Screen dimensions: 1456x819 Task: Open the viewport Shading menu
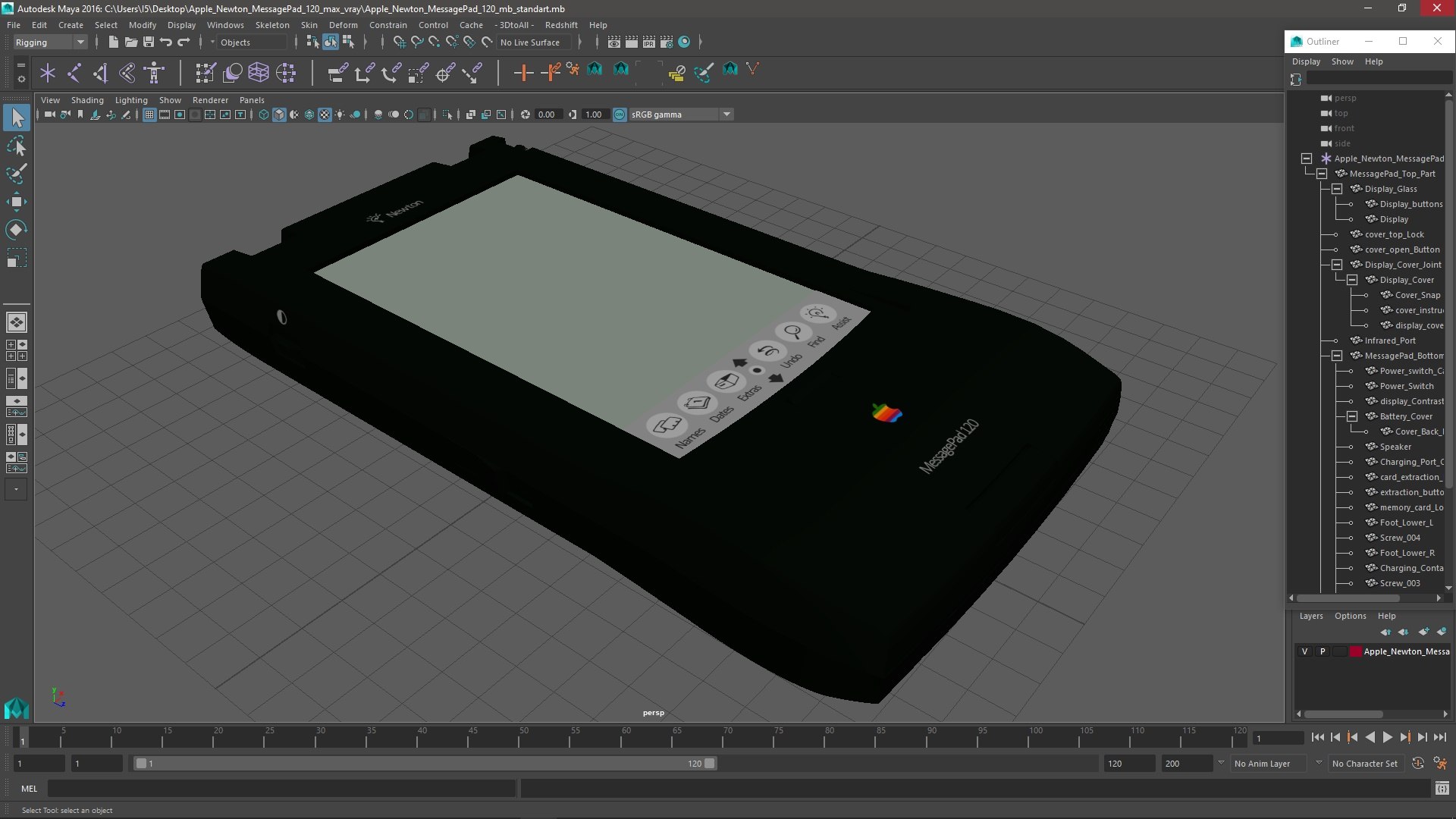coord(87,100)
